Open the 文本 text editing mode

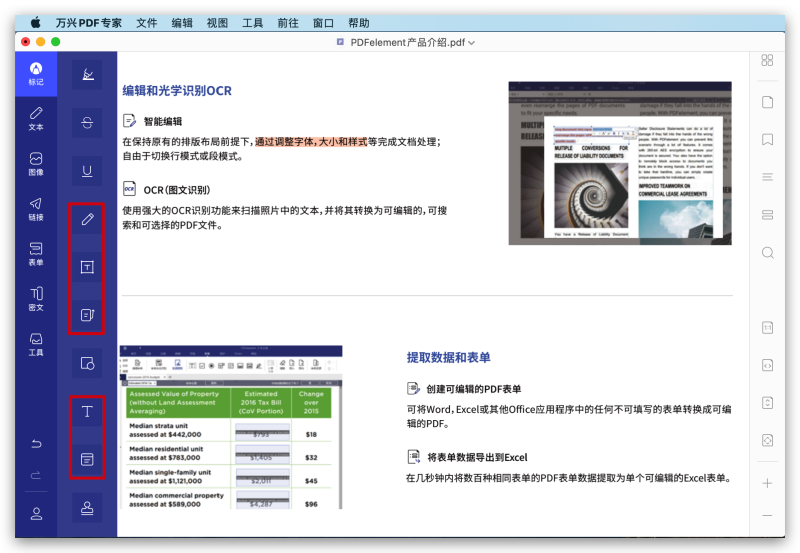pyautogui.click(x=36, y=119)
